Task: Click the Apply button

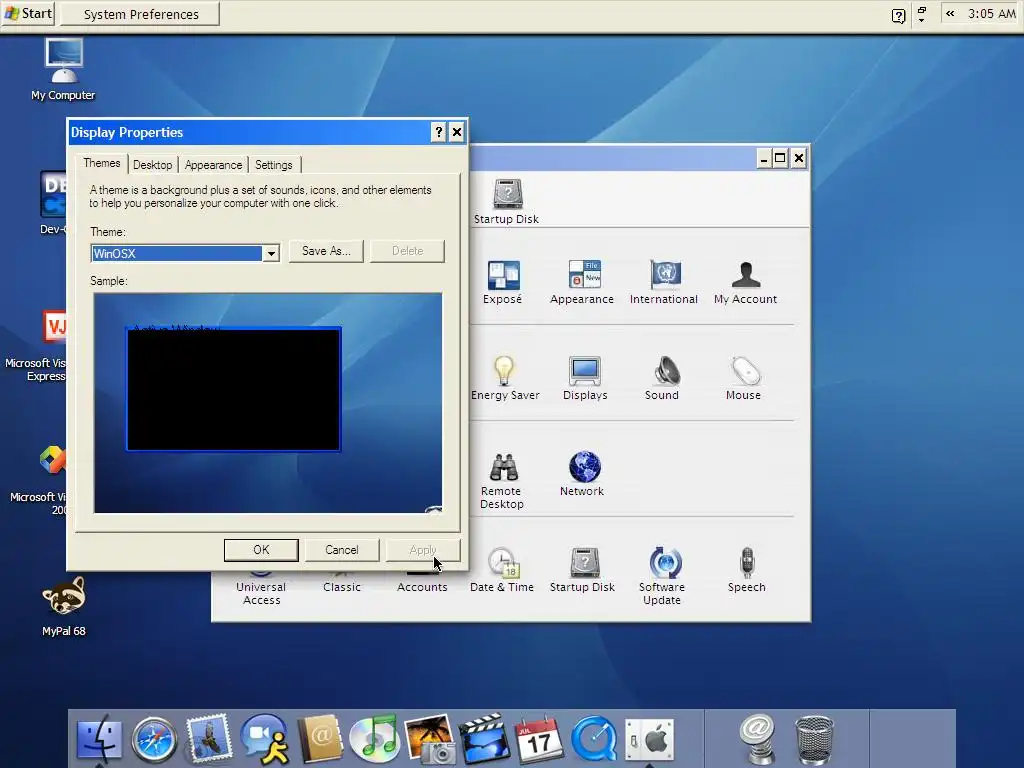Action: click(x=423, y=550)
